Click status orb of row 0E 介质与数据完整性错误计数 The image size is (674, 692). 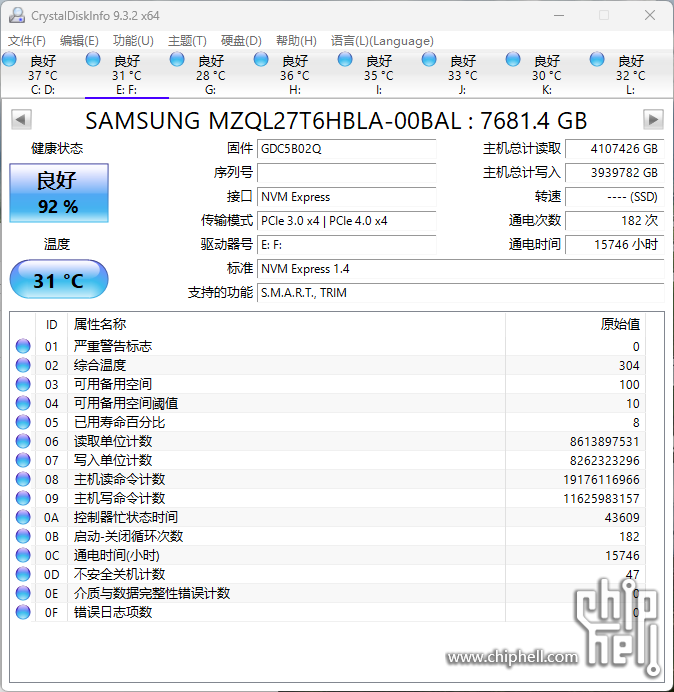[x=23, y=593]
